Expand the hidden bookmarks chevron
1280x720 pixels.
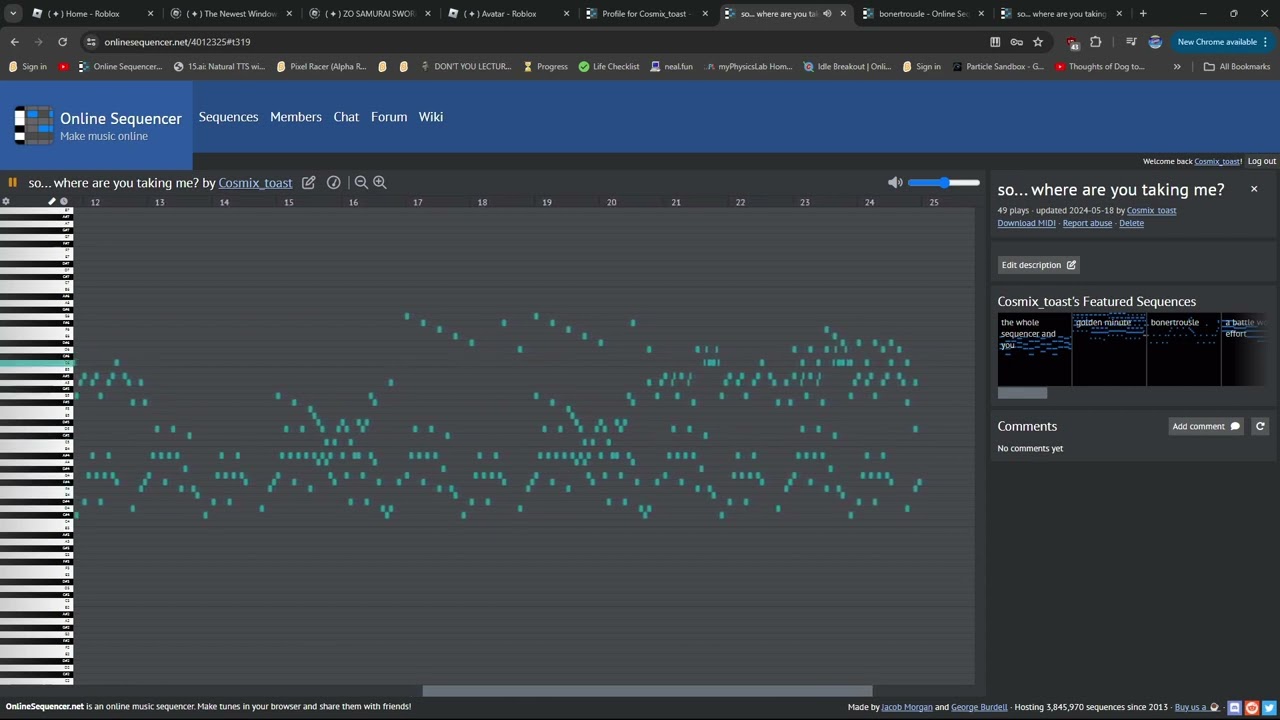click(x=1177, y=67)
